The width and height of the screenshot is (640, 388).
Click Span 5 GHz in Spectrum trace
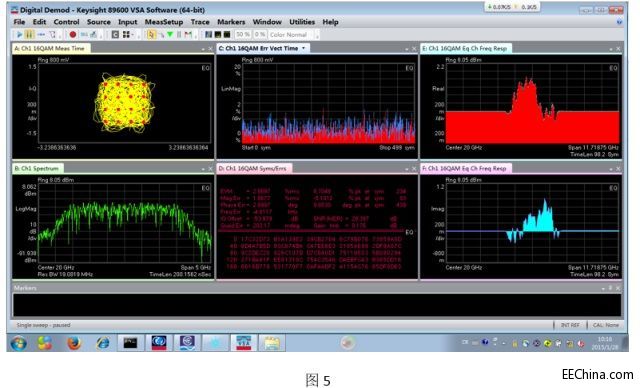(x=196, y=268)
